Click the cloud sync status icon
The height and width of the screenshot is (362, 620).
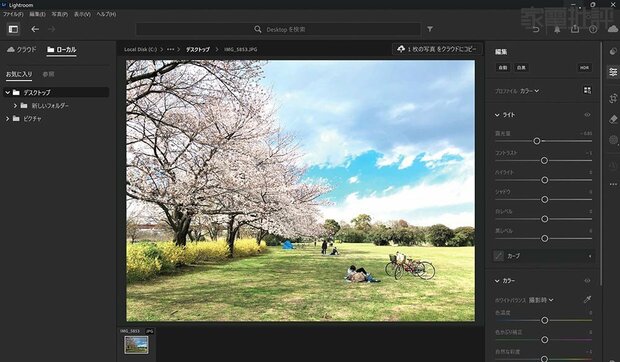pos(612,29)
